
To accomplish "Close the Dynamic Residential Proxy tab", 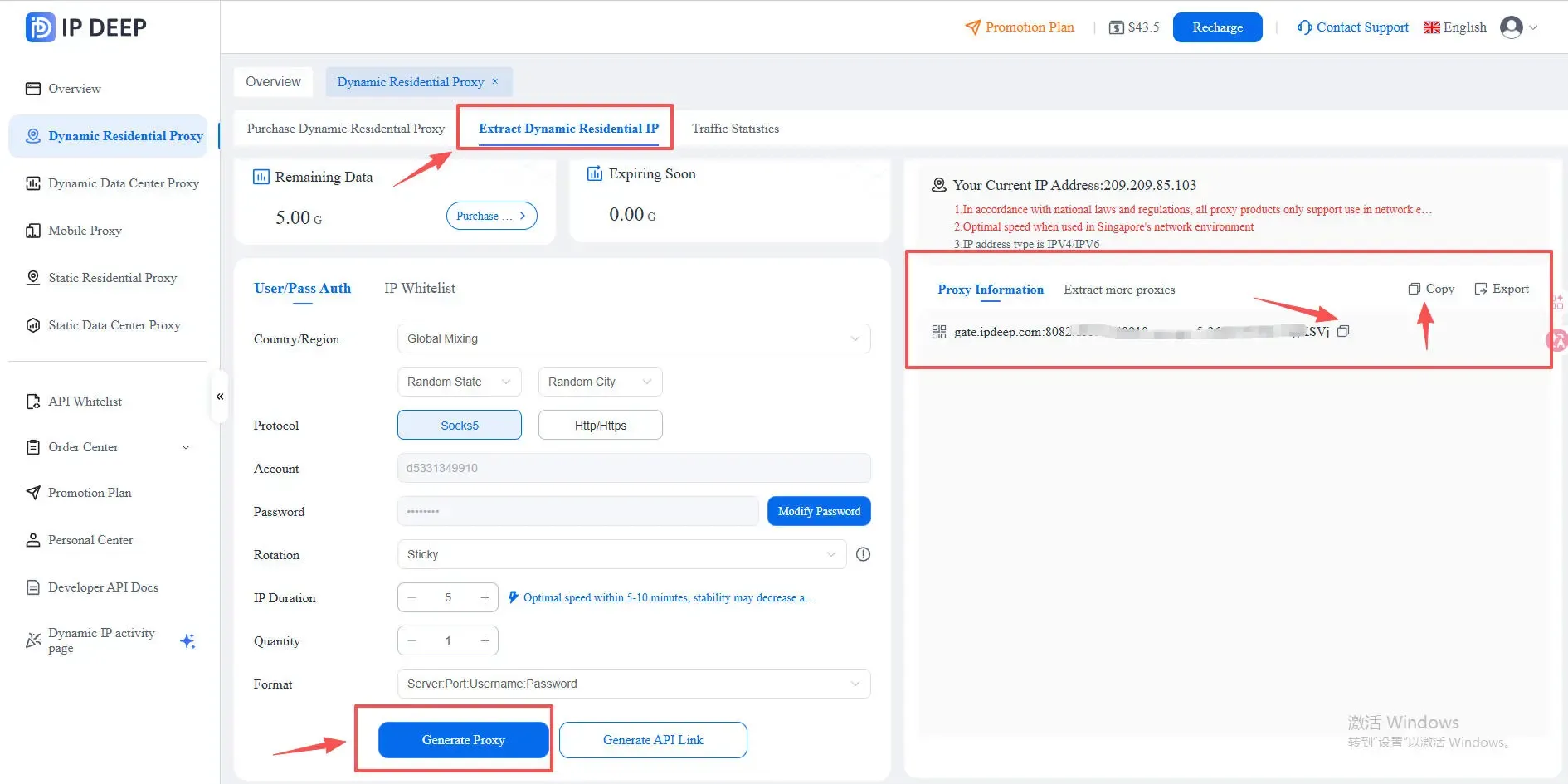I will click(x=495, y=81).
